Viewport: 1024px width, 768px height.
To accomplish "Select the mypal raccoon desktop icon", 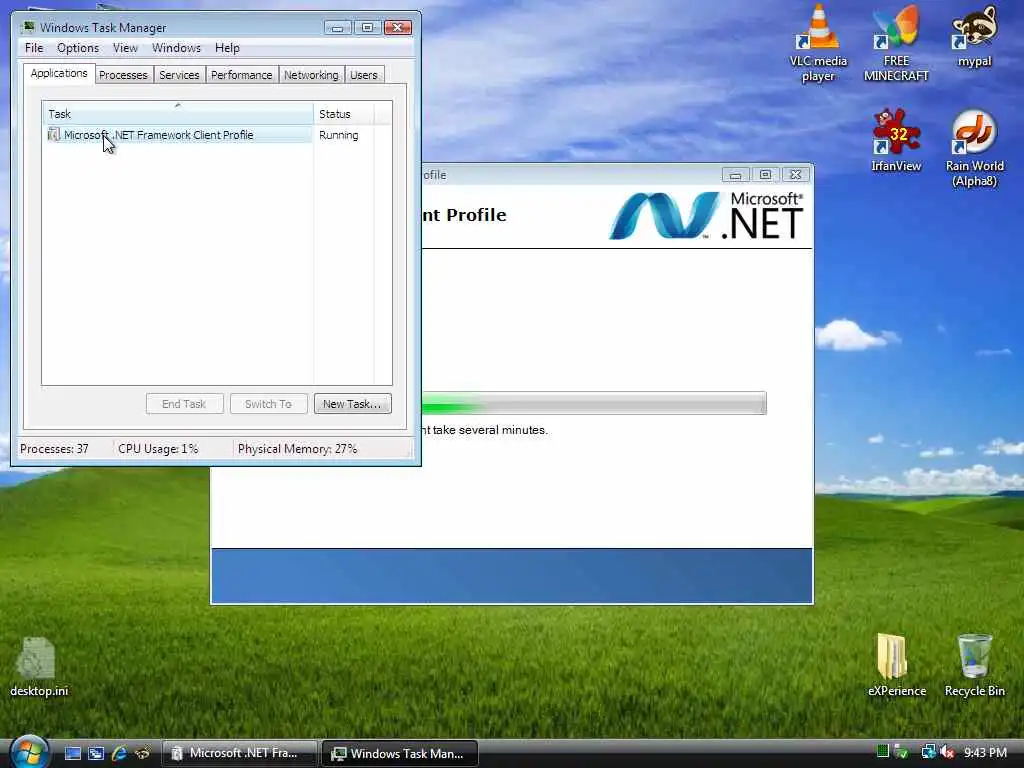I will [974, 36].
